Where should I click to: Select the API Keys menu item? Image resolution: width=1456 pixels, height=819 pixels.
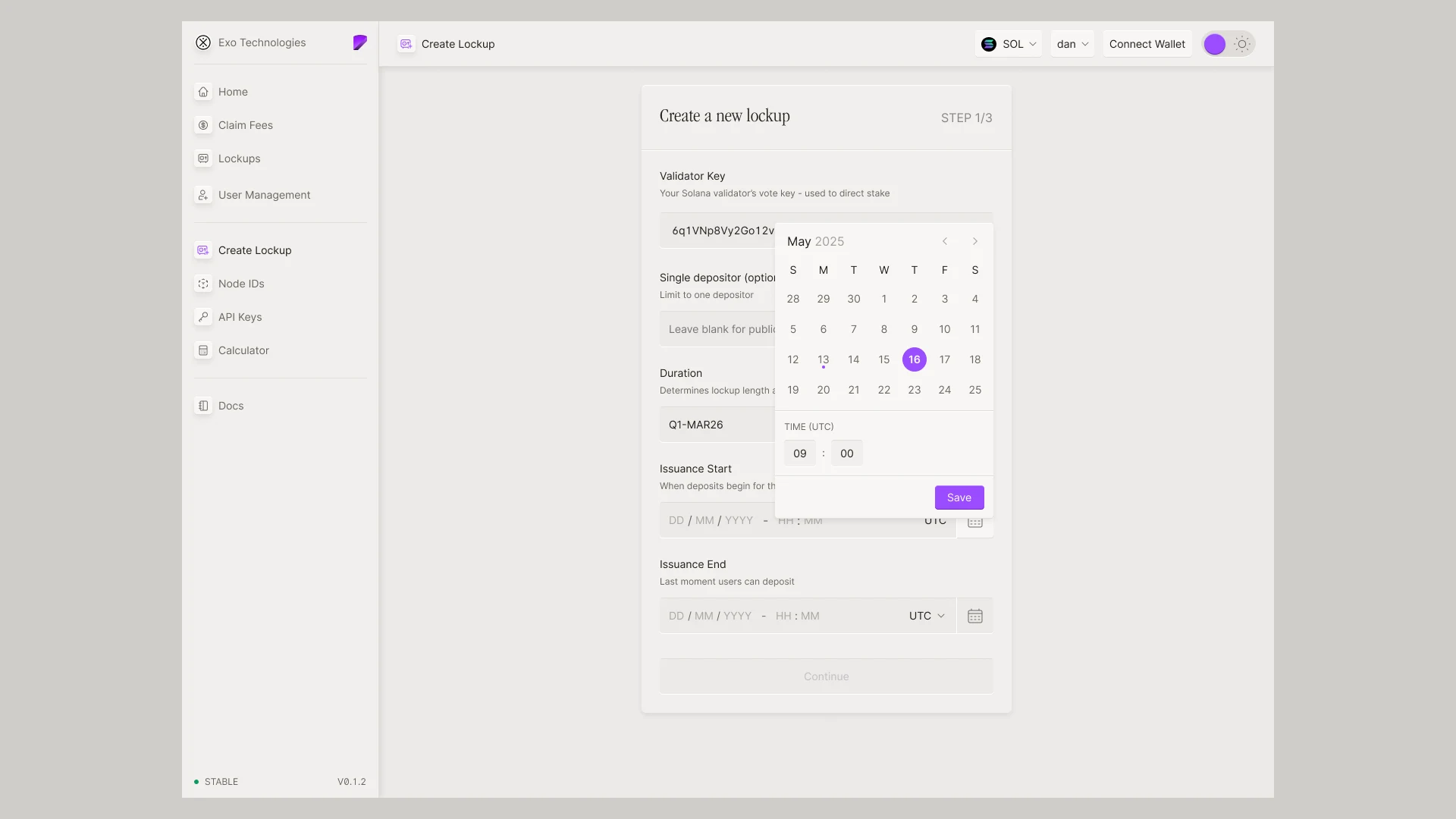coord(240,317)
